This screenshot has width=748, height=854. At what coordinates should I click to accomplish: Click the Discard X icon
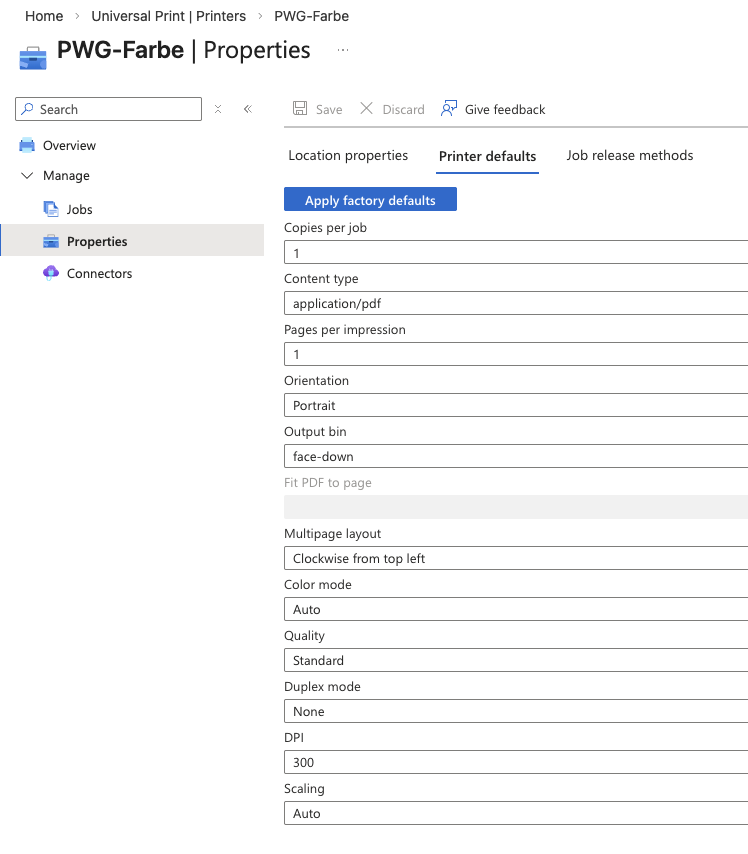click(366, 109)
